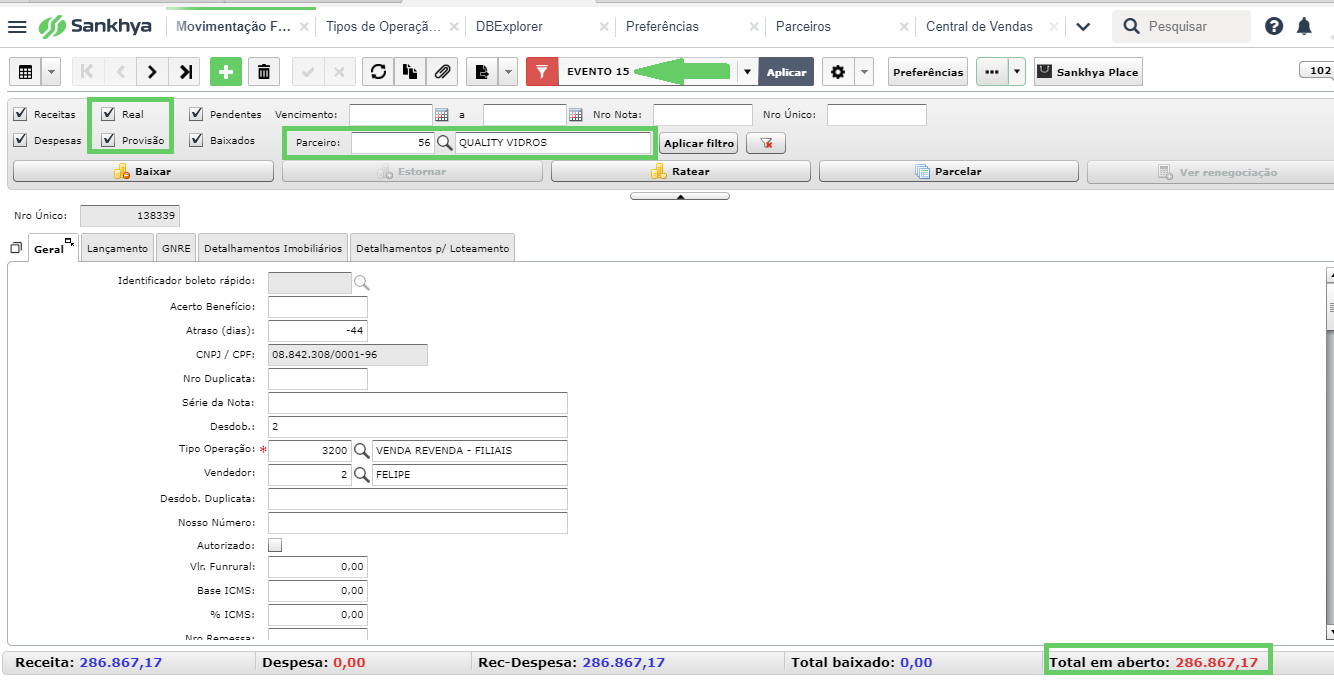The image size is (1334, 680).
Task: Switch to the Lançamento tab
Action: 117,248
